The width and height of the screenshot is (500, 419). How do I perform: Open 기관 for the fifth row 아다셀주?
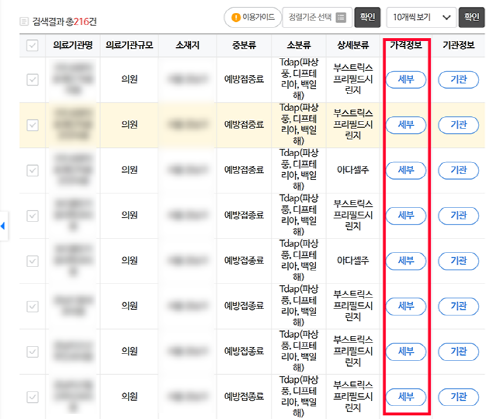click(458, 261)
